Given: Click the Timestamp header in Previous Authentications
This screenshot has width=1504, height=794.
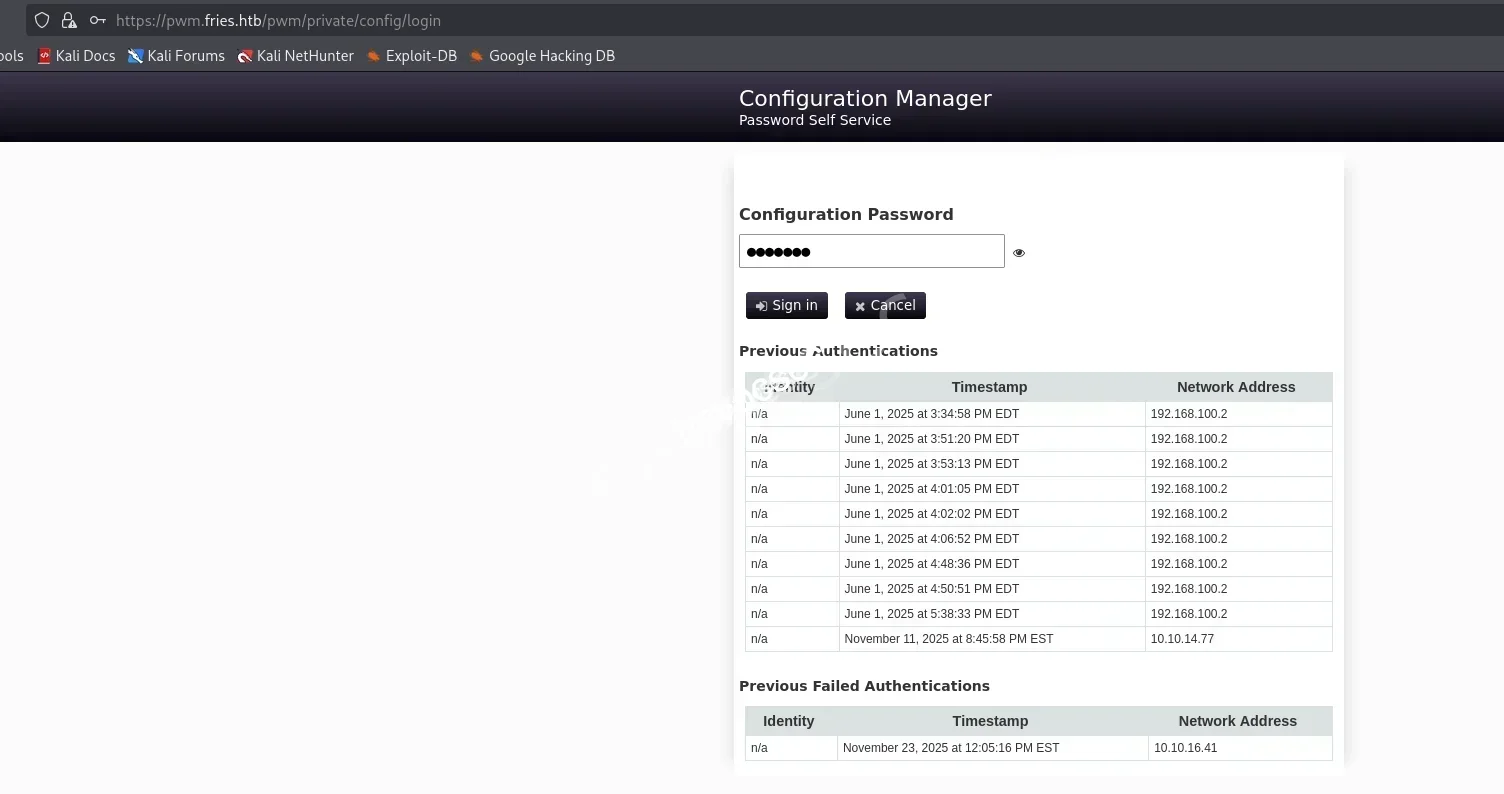Looking at the screenshot, I should coord(989,387).
